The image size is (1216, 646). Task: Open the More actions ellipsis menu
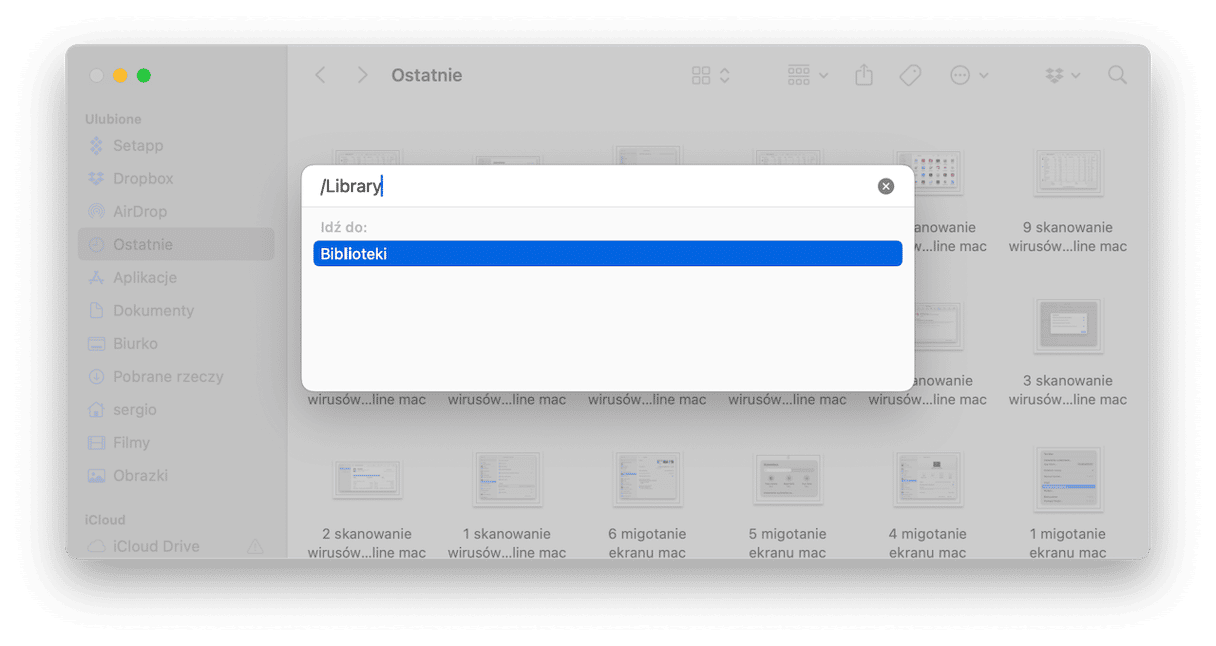(x=969, y=76)
